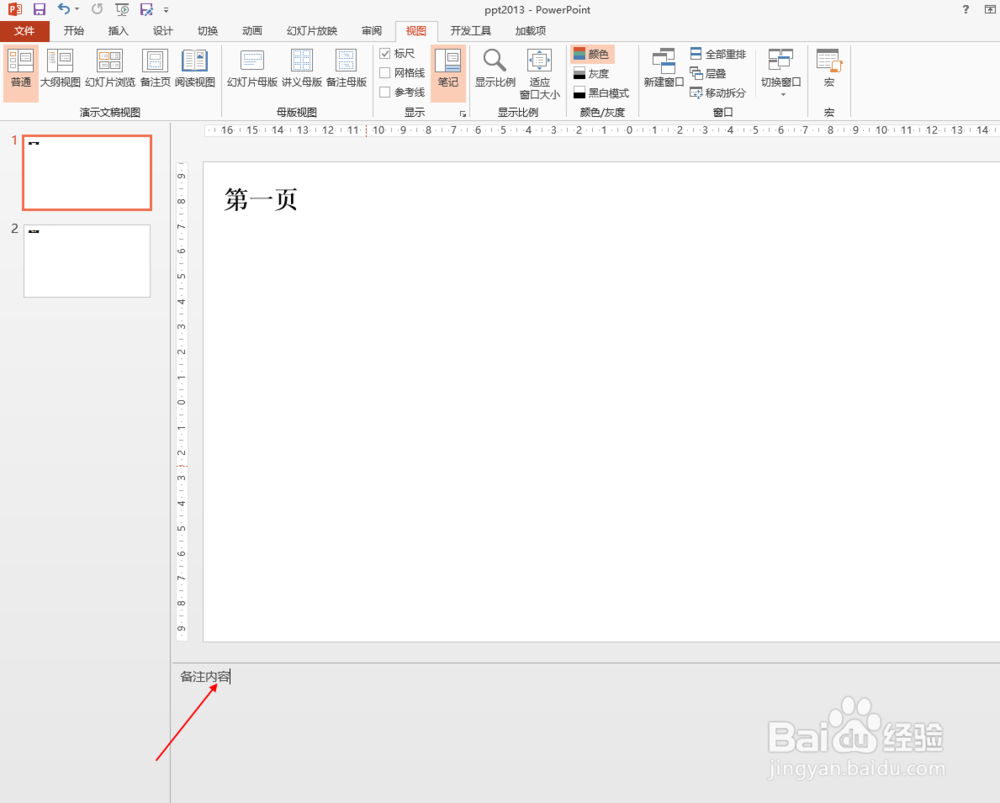Screen dimensions: 1000x803
Task: Switch to Normal (普通) view
Action: coord(20,70)
